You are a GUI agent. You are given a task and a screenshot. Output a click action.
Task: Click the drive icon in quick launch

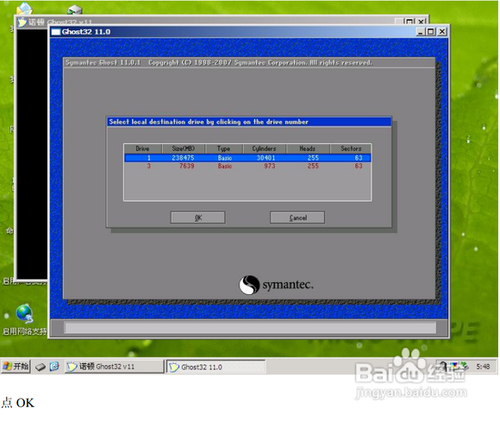pyautogui.click(x=40, y=367)
